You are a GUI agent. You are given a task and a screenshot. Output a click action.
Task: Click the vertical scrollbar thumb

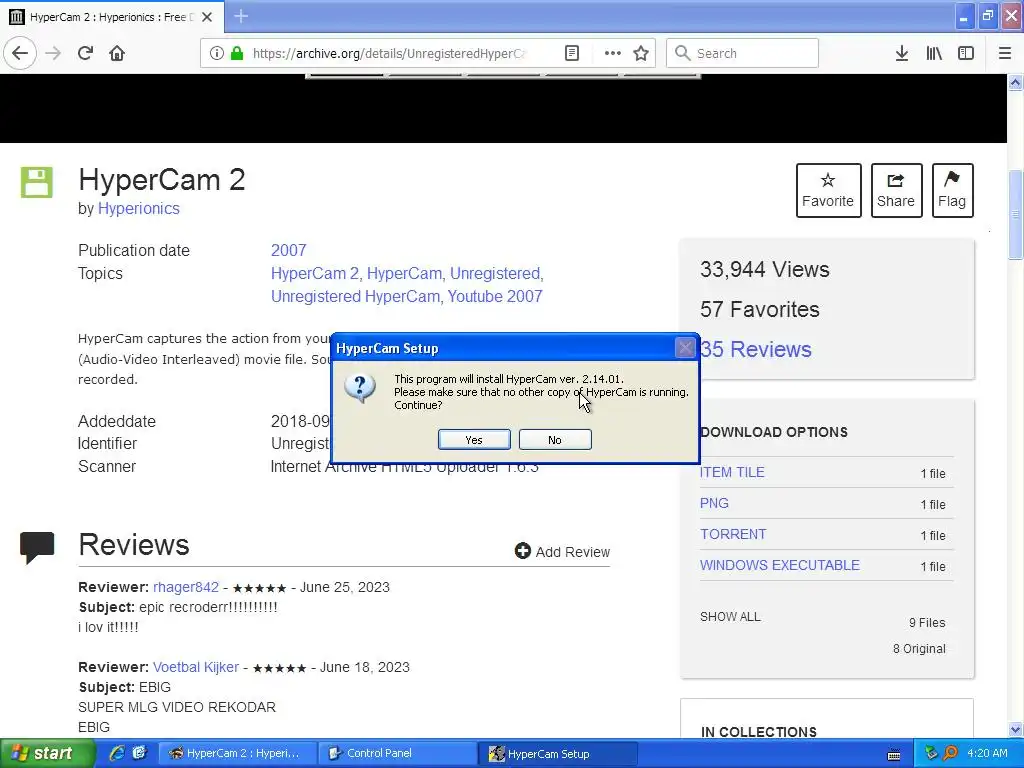pyautogui.click(x=1016, y=214)
